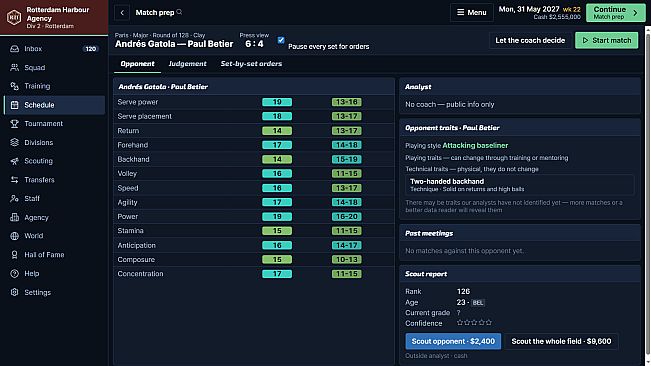This screenshot has height=366, width=651.
Task: Click the Rank 126 value
Action: [463, 291]
